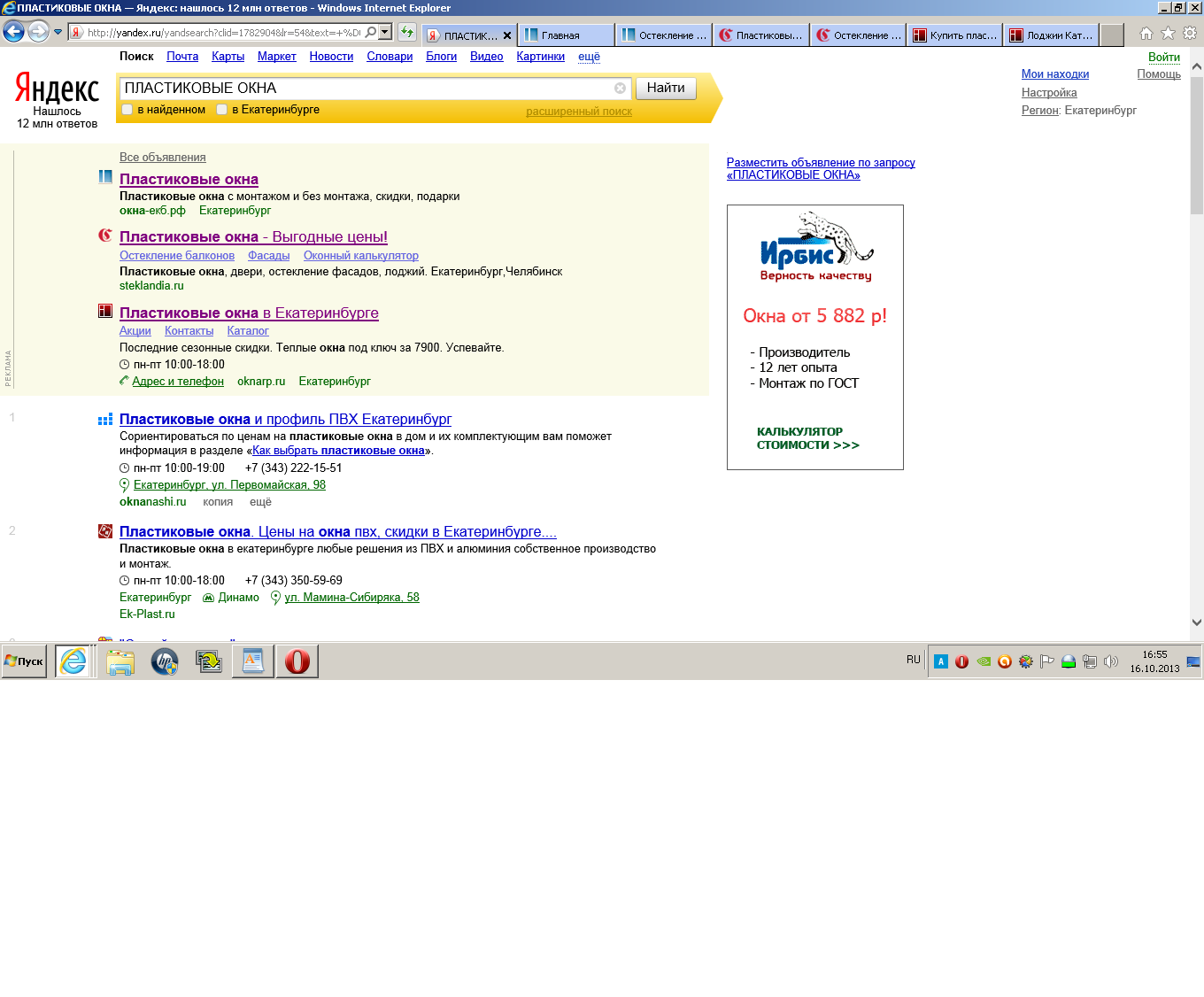Open the Favorites star icon

(1168, 34)
